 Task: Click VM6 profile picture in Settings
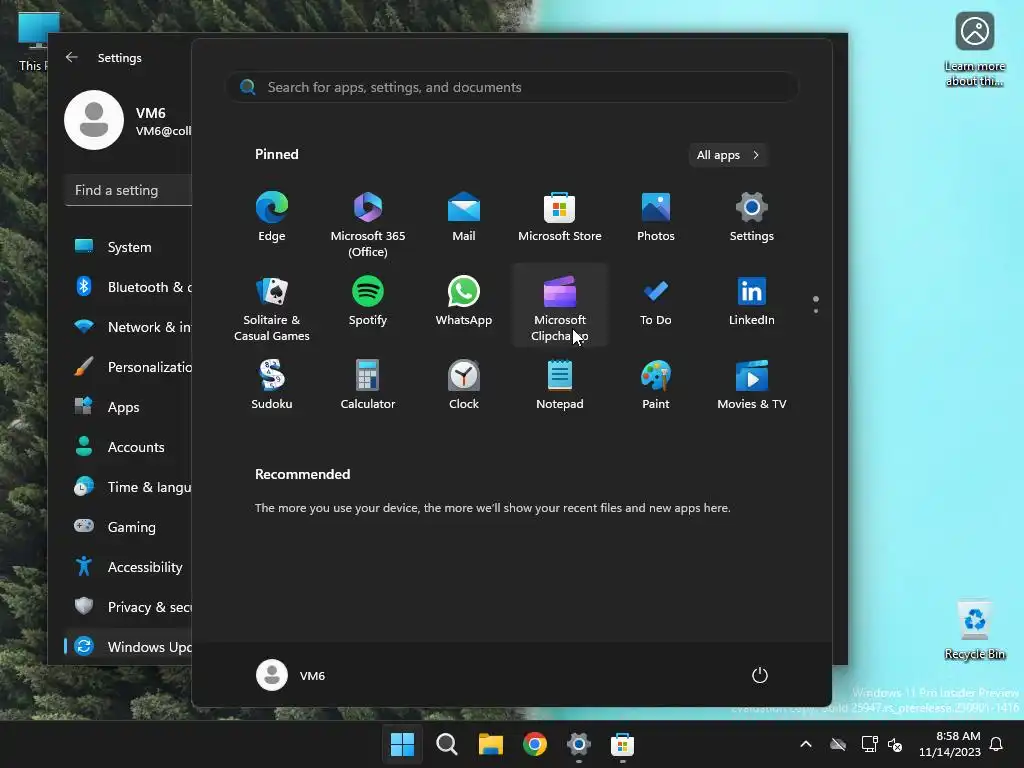(94, 120)
